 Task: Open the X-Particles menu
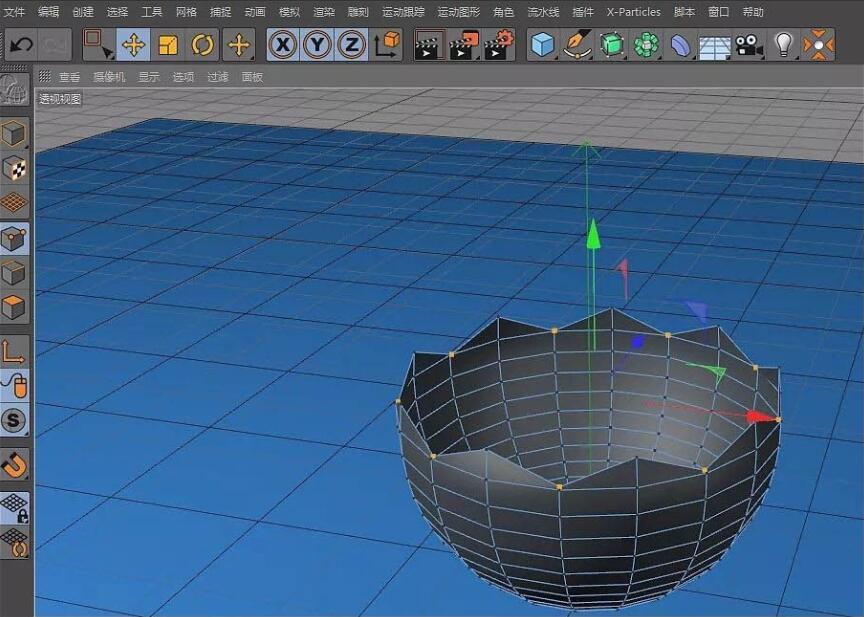tap(634, 12)
